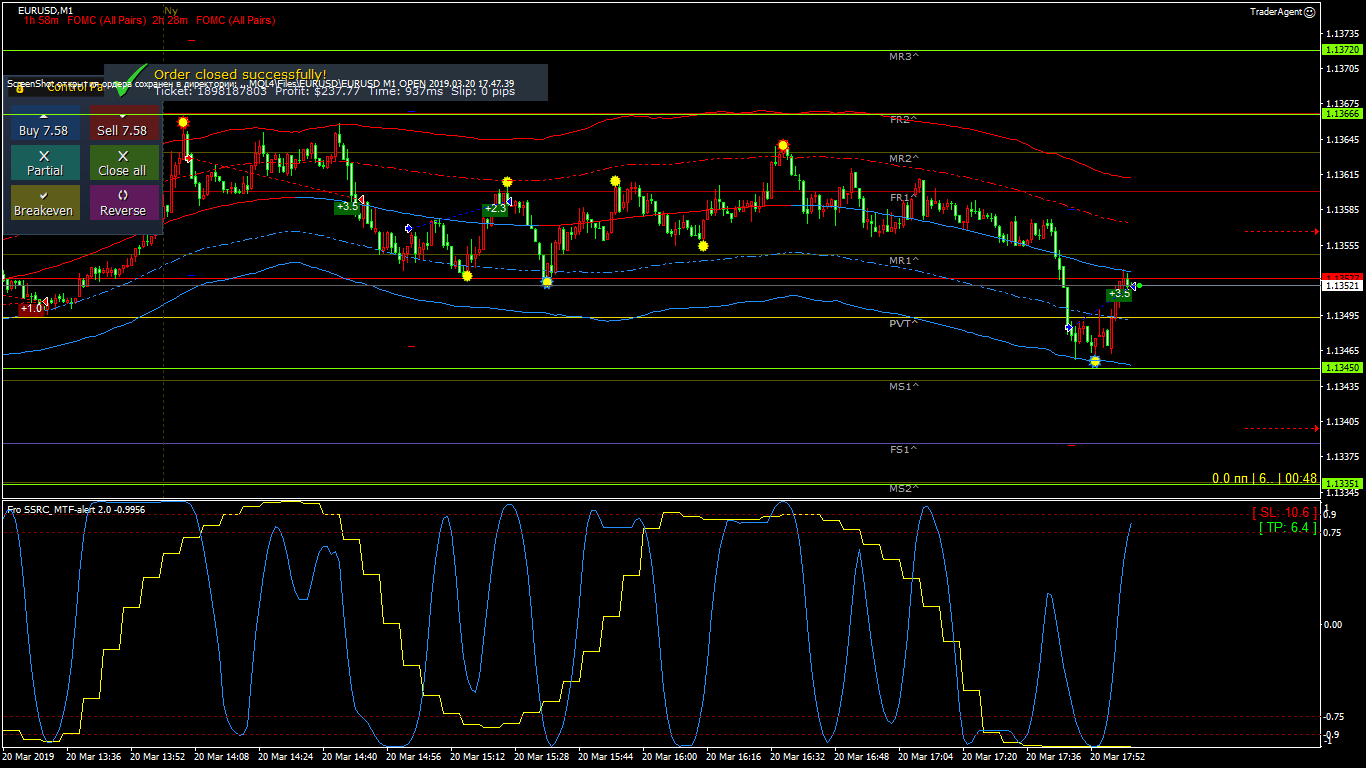Screen dimensions: 1366x768
Task: Click the yellow signal marker below the FR2^ line near 16:32
Action: 783,145
